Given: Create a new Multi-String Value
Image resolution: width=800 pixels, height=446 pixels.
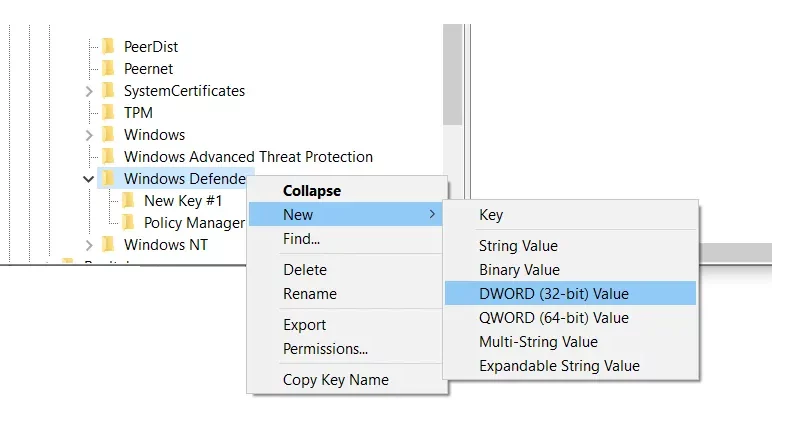Looking at the screenshot, I should 570,341.
